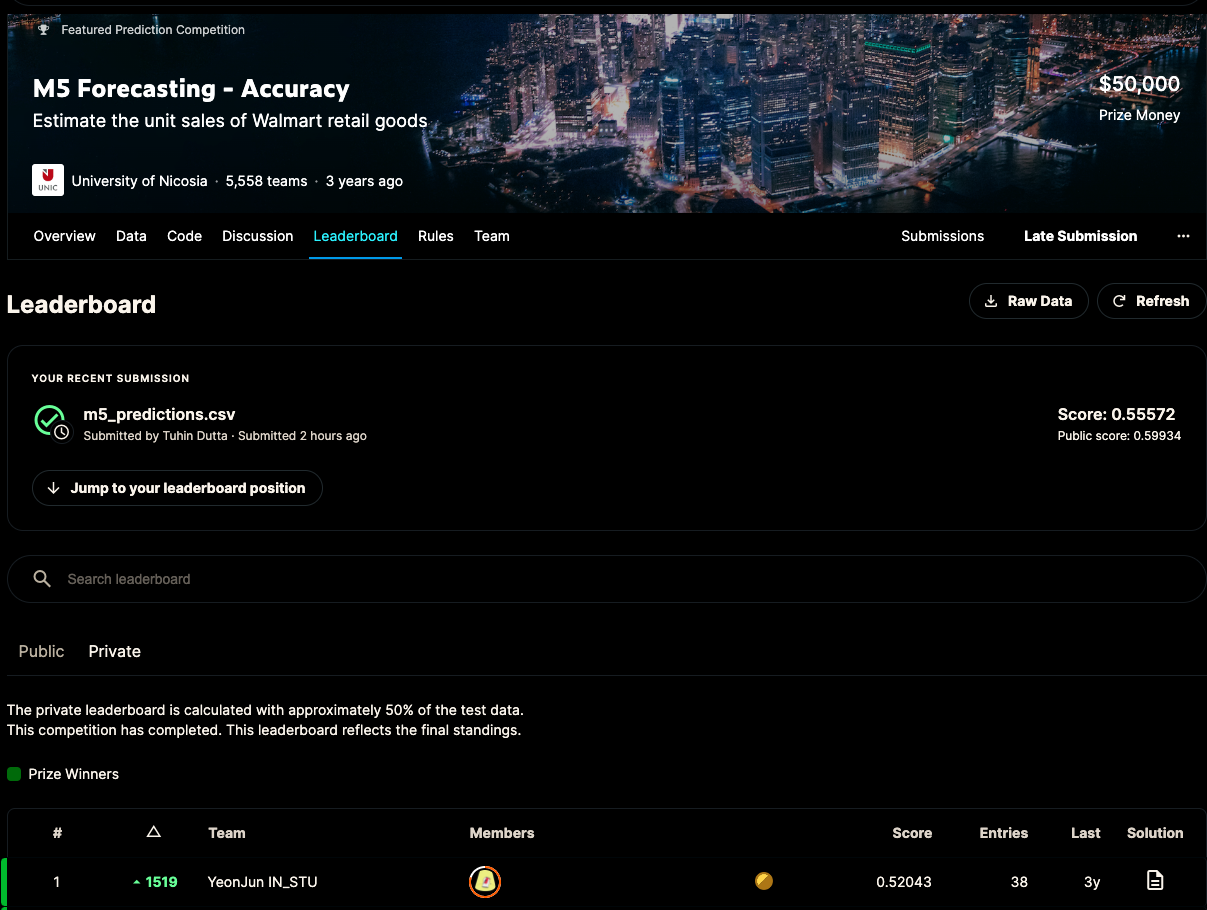This screenshot has height=910, width=1207.
Task: Open the Team tab
Action: coord(492,236)
